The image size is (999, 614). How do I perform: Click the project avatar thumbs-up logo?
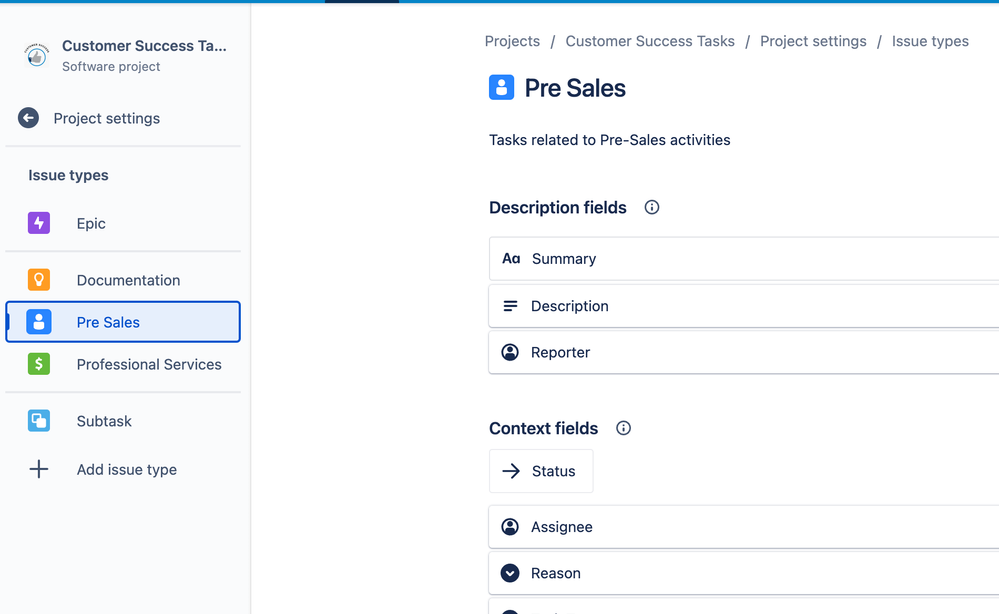(36, 55)
